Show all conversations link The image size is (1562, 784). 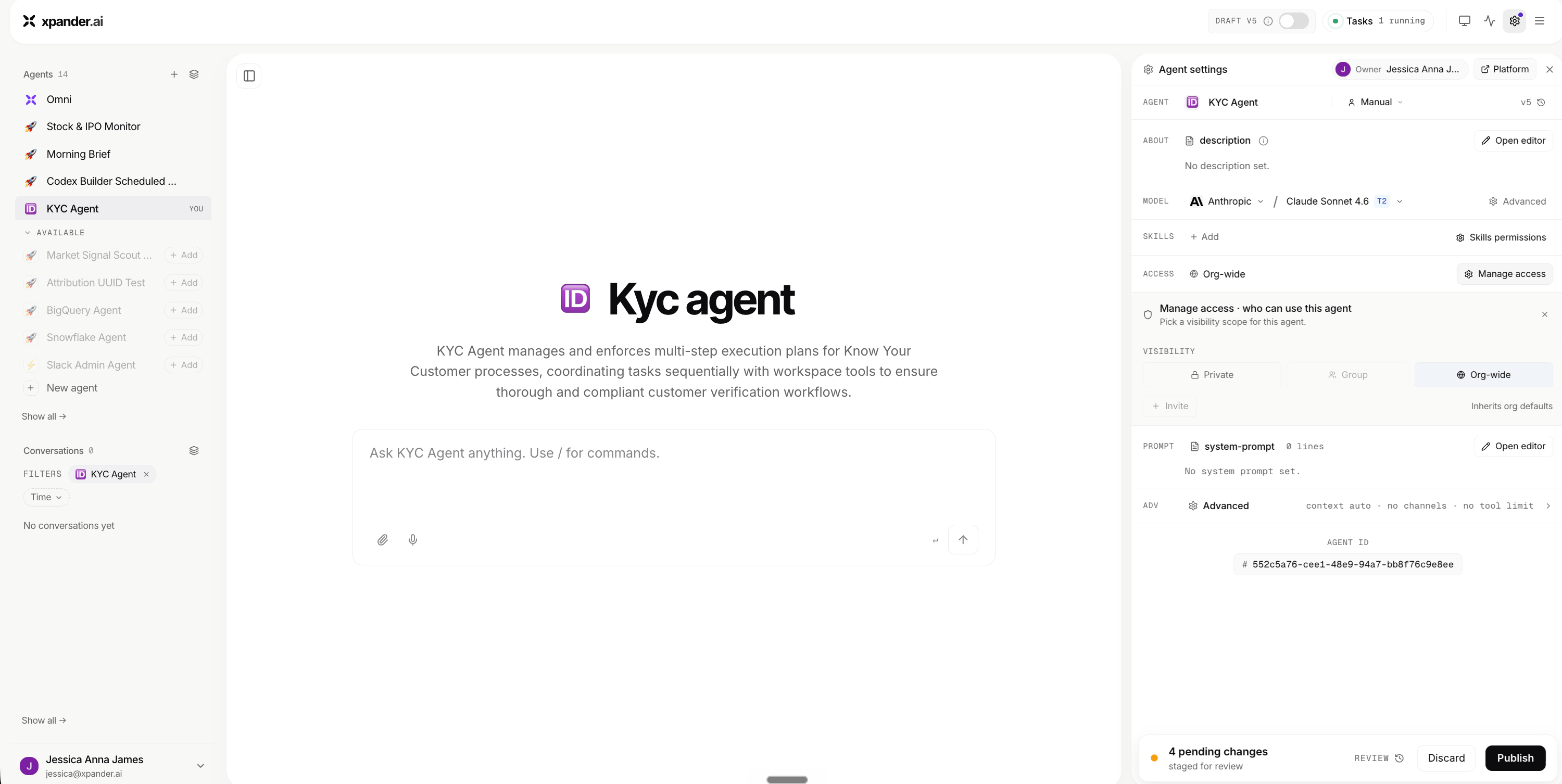44,720
